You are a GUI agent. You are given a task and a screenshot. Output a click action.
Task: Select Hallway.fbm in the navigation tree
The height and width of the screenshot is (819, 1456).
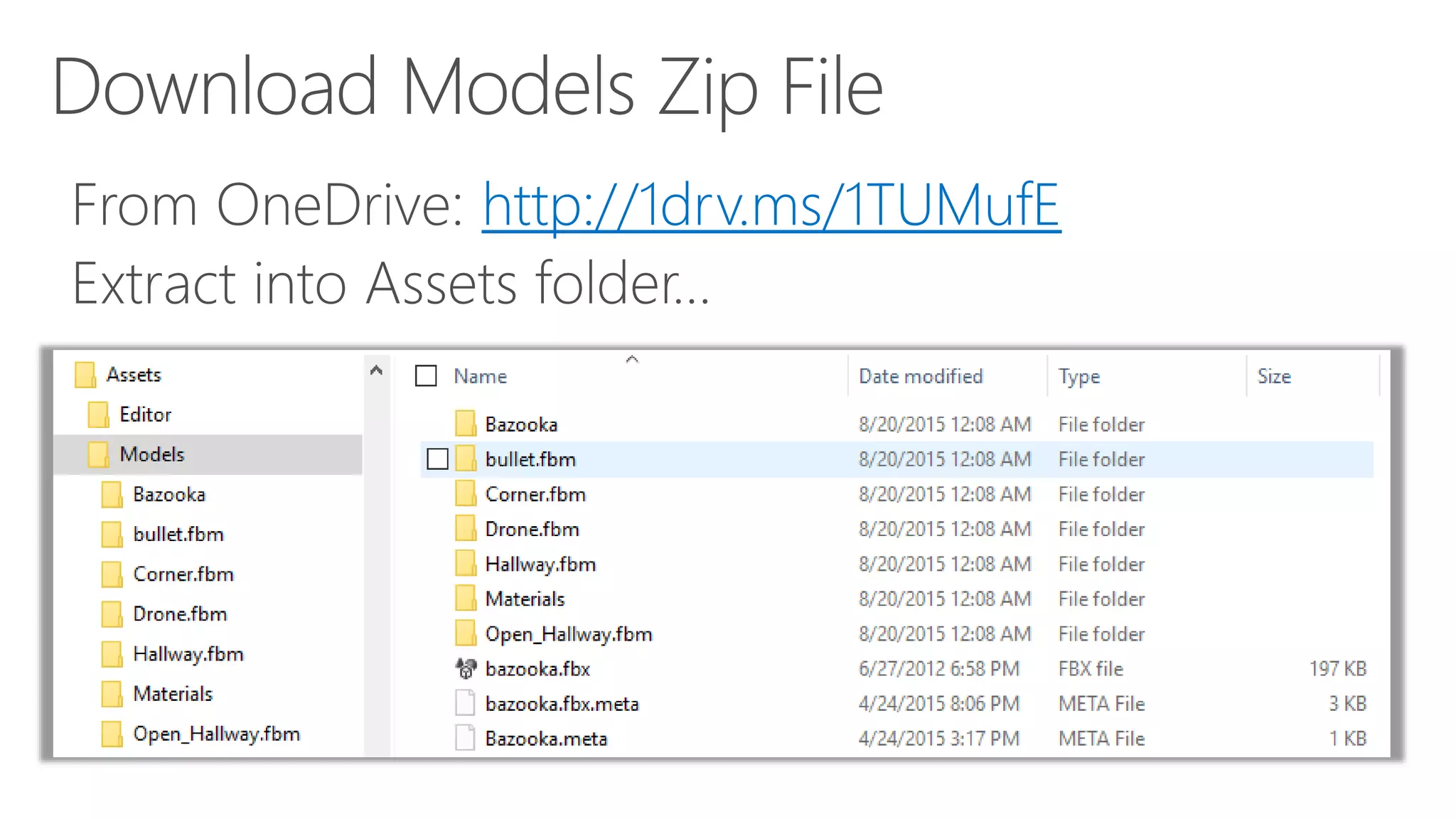coord(188,654)
